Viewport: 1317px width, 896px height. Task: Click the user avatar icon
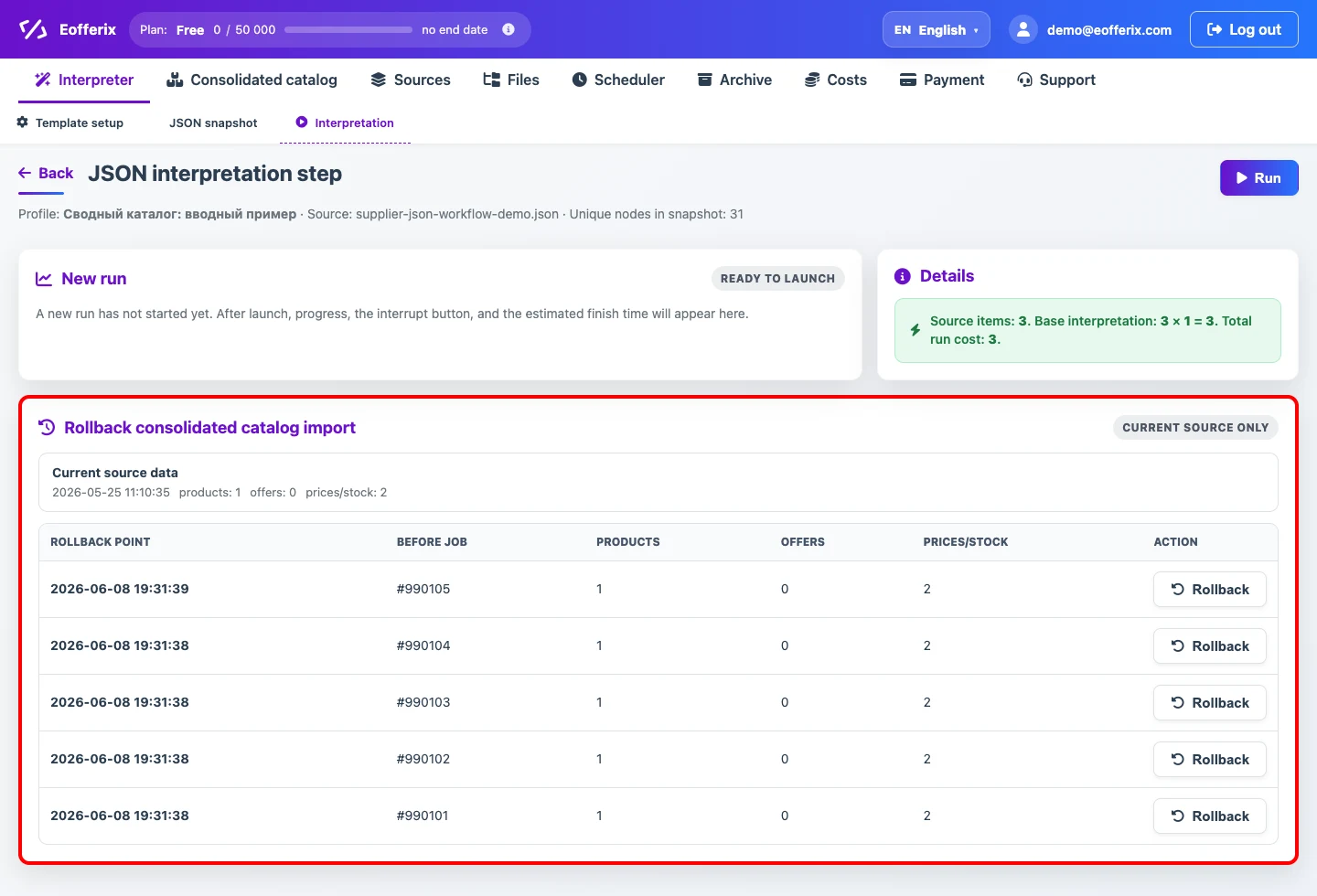1023,29
